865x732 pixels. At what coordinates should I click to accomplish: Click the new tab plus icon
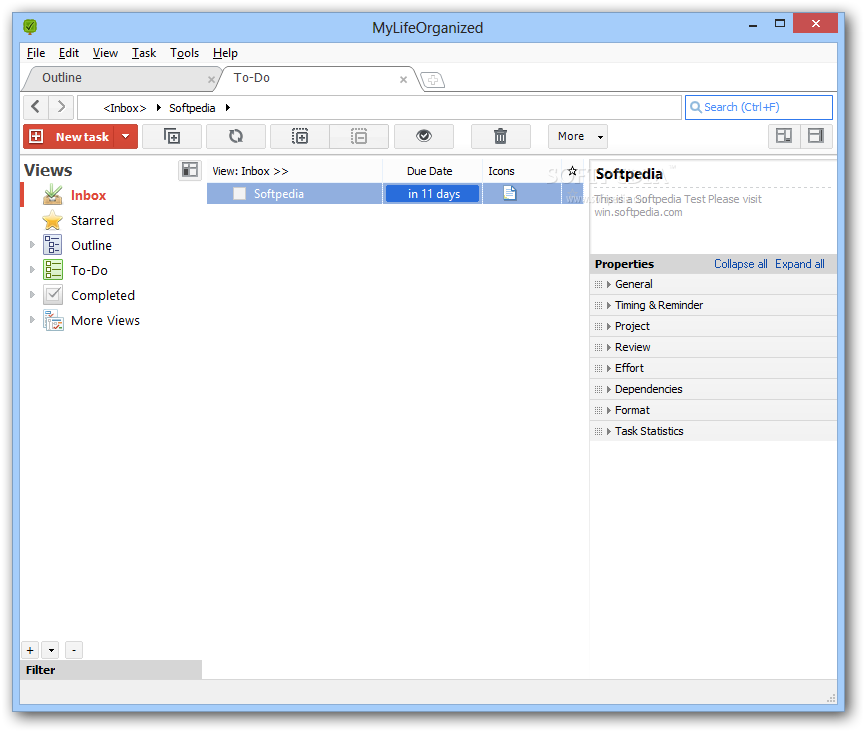coord(433,80)
